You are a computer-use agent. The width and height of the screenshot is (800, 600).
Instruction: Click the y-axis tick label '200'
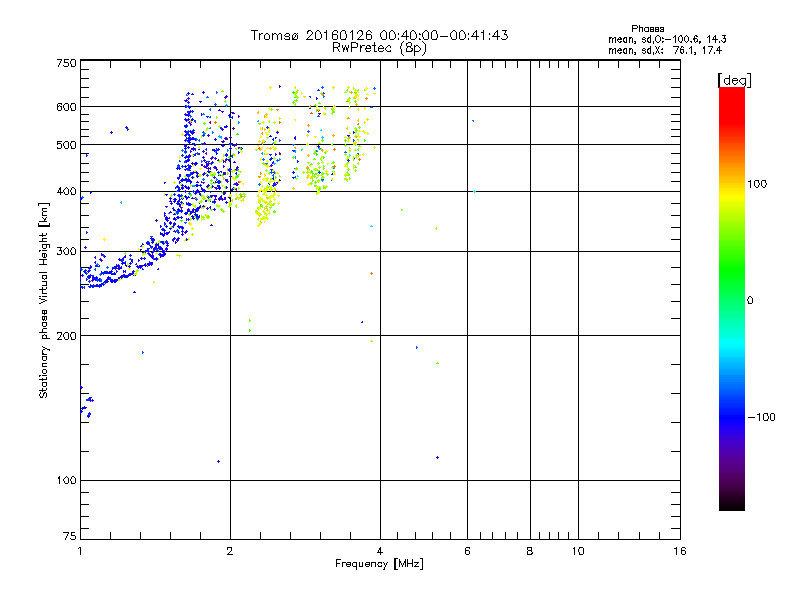(66, 336)
